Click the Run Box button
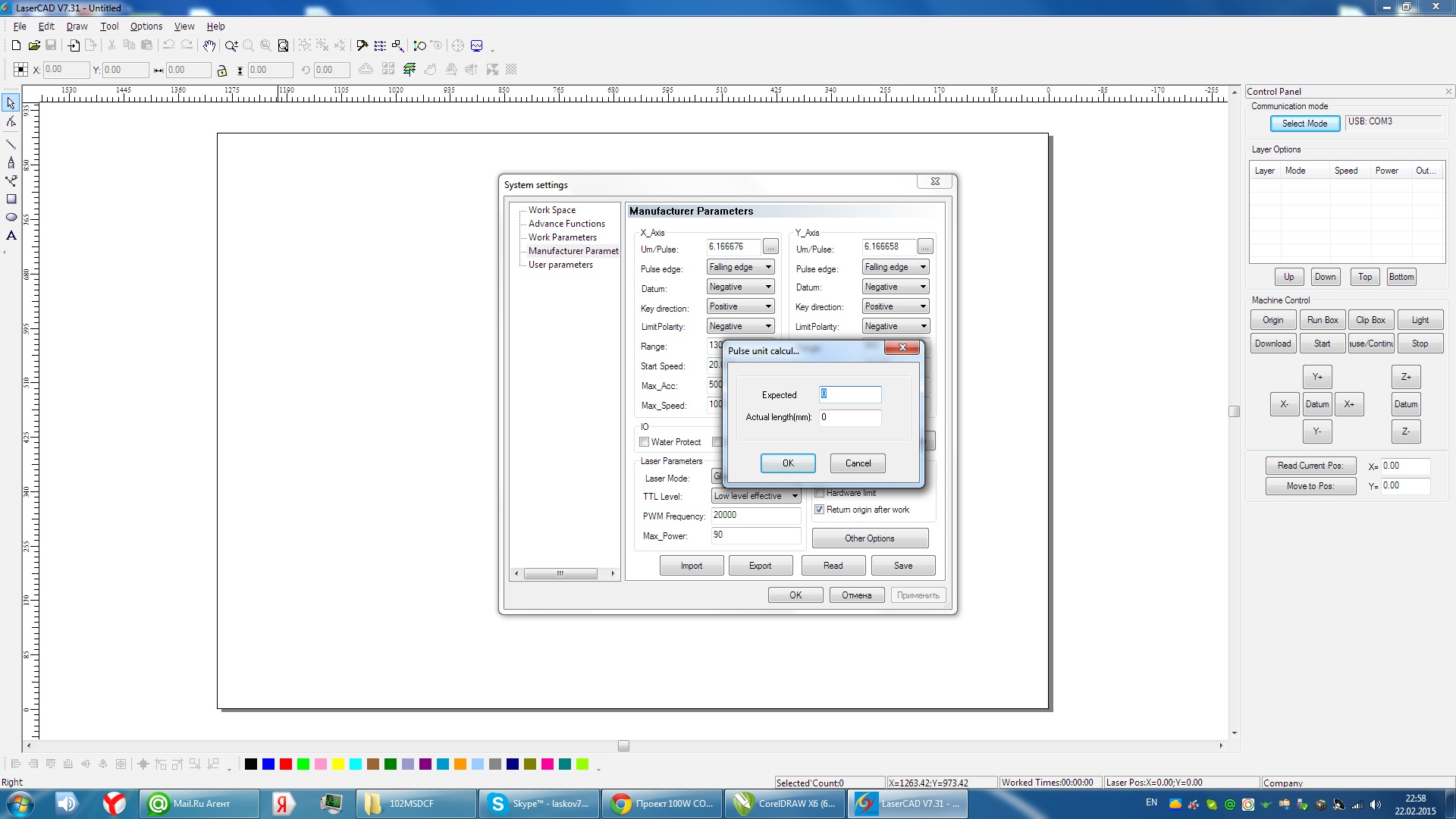Image resolution: width=1456 pixels, height=819 pixels. click(1323, 320)
